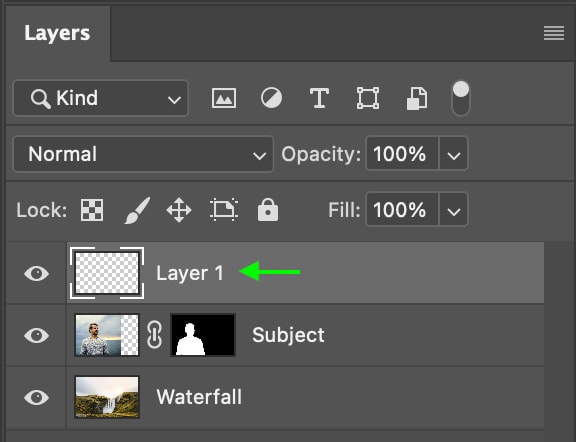Expand the Opacity slider arrow
This screenshot has width=576, height=442.
click(x=454, y=154)
